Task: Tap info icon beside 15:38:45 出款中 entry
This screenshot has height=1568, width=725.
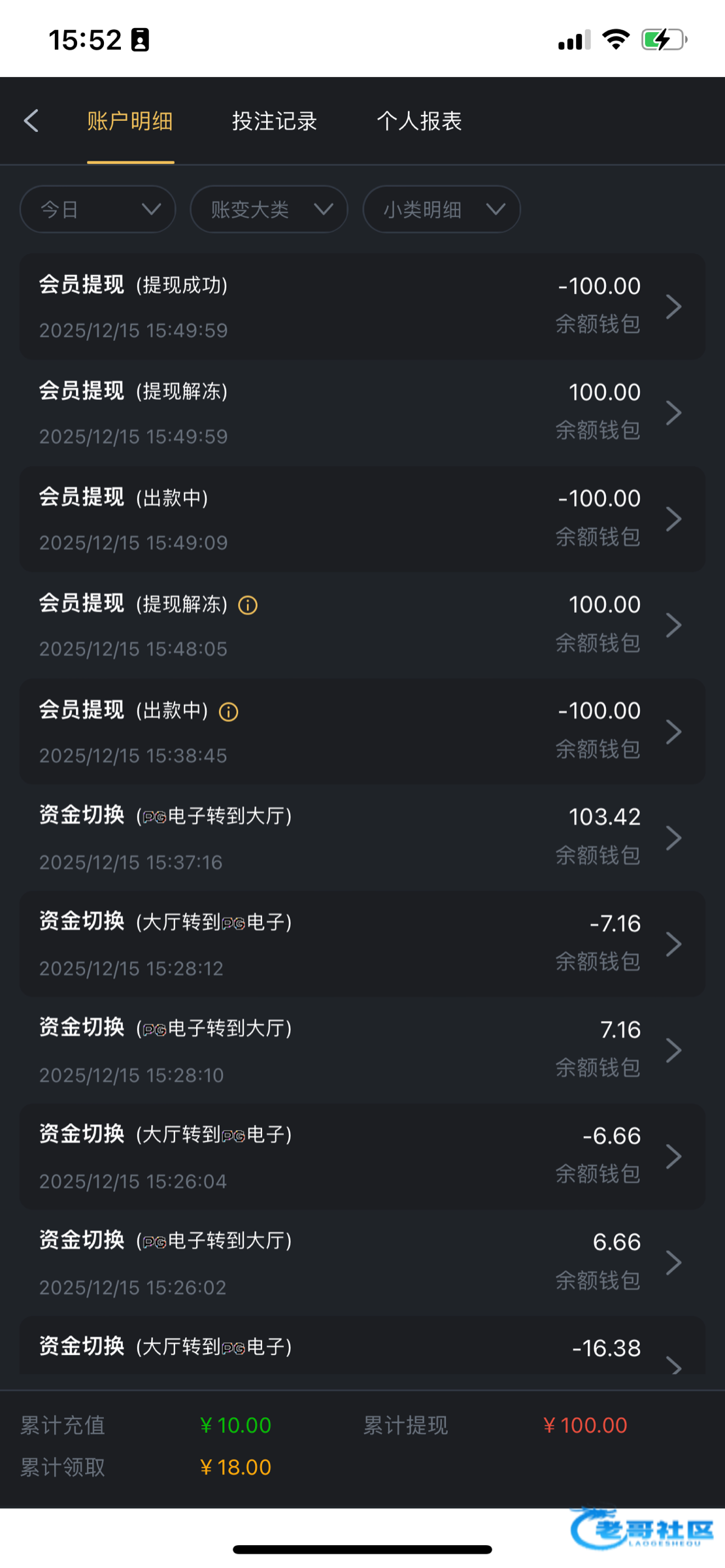Action: pos(228,711)
